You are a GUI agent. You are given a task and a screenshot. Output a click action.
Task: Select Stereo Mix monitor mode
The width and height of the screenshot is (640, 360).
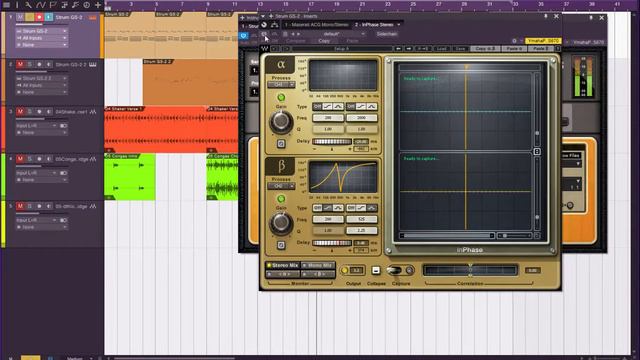(x=282, y=265)
